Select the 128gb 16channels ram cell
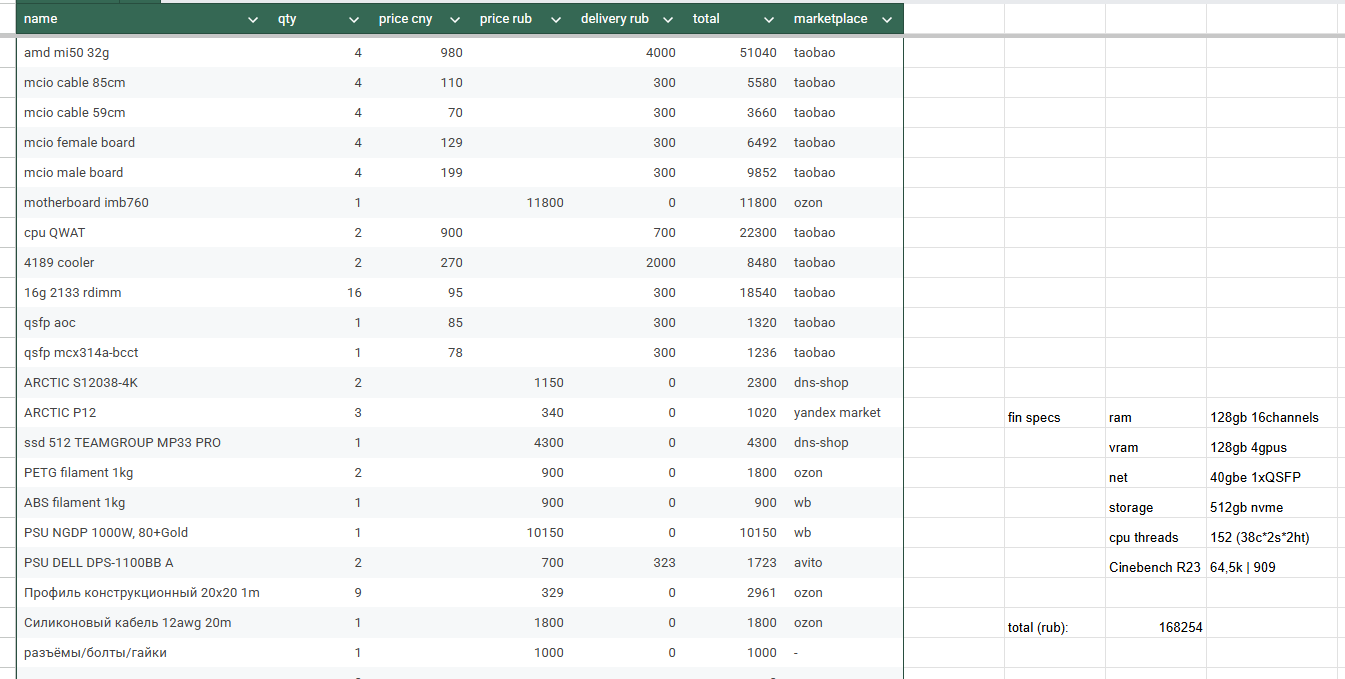Viewport: 1345px width, 679px height. tap(1264, 418)
